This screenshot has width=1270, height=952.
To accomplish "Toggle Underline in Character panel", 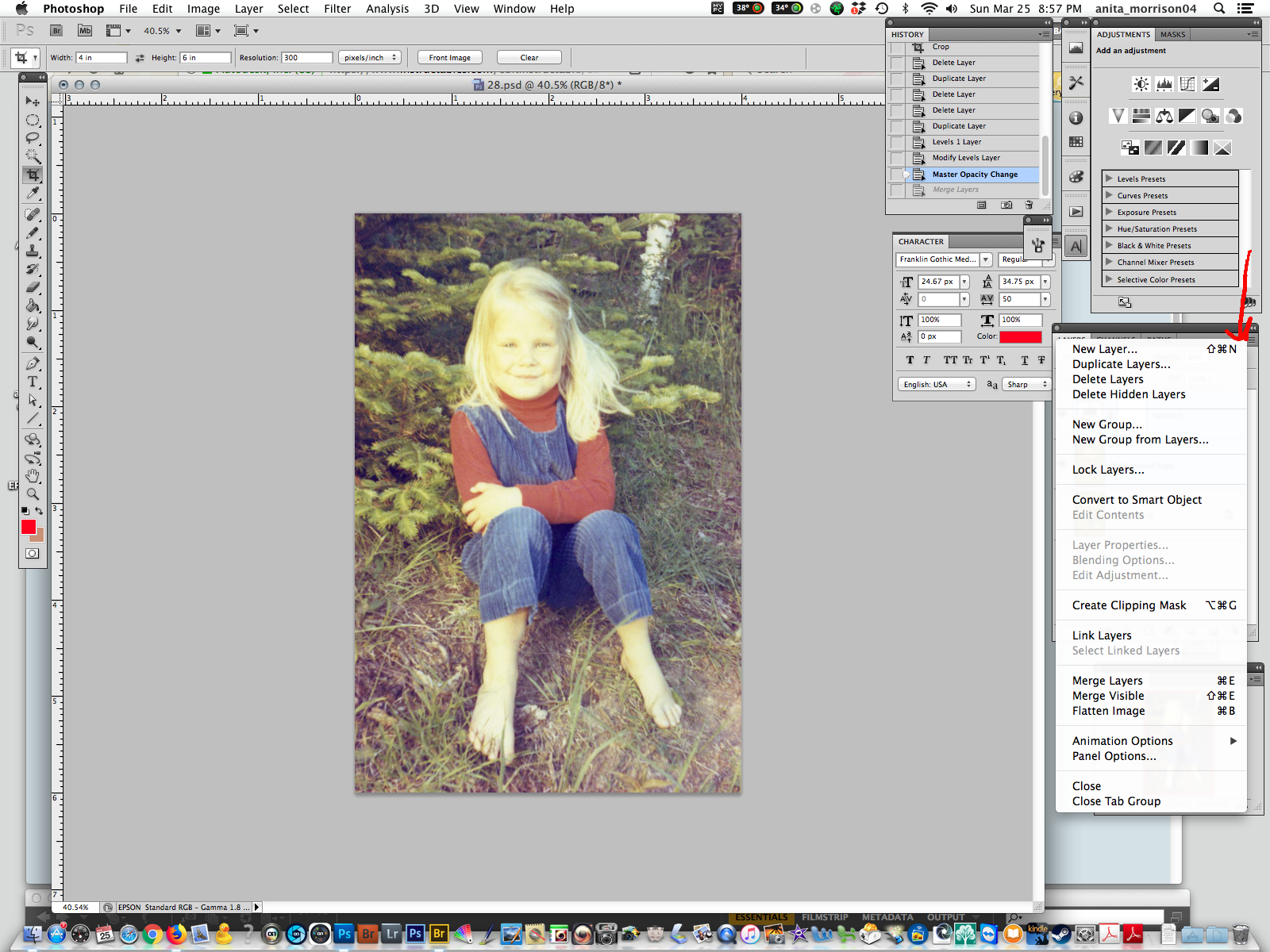I will (1025, 360).
